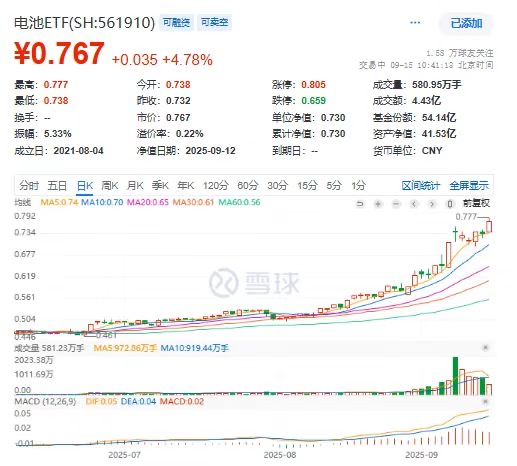Click the chart reset/undo arrow icon
This screenshot has height=466, width=517.
click(x=360, y=204)
